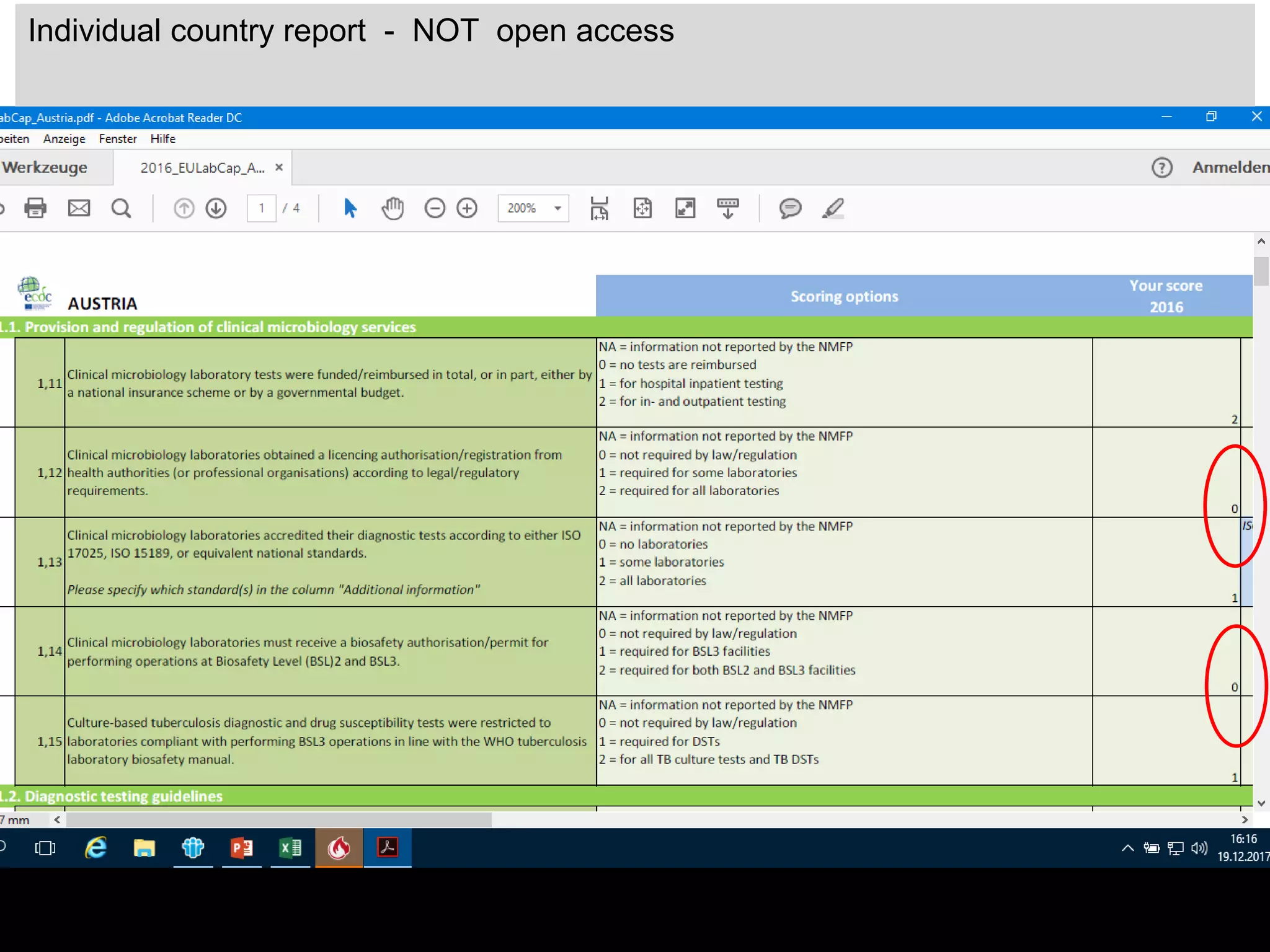The image size is (1270, 952).
Task: Open PowerPoint from the taskbar
Action: 242,848
